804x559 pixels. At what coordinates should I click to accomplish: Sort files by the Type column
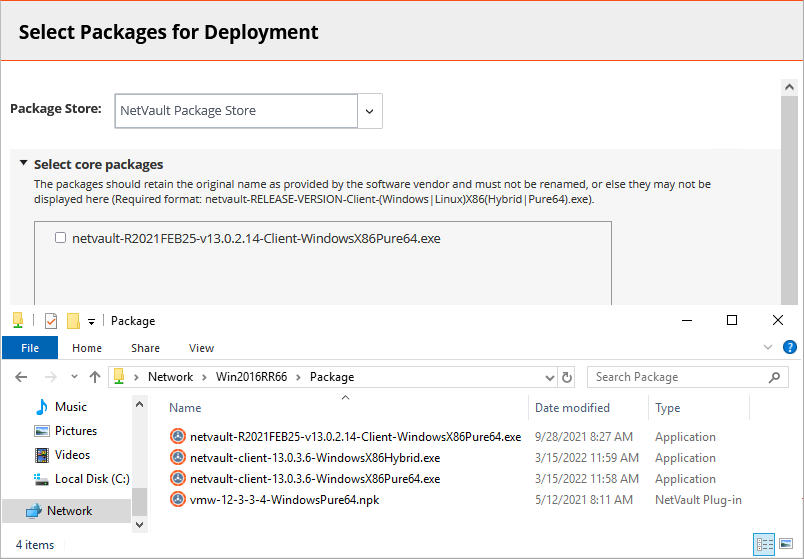pyautogui.click(x=667, y=408)
